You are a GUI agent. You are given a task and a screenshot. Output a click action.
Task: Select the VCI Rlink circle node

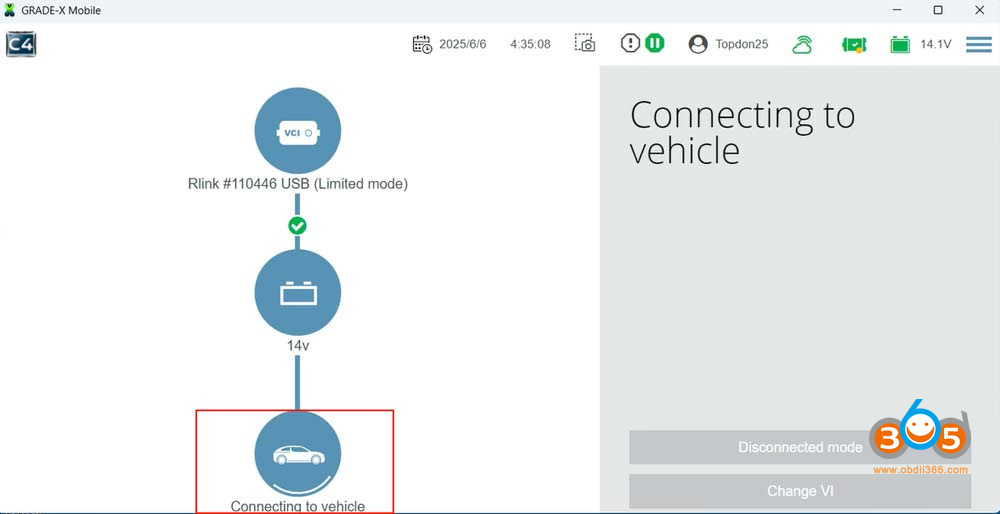pos(298,131)
